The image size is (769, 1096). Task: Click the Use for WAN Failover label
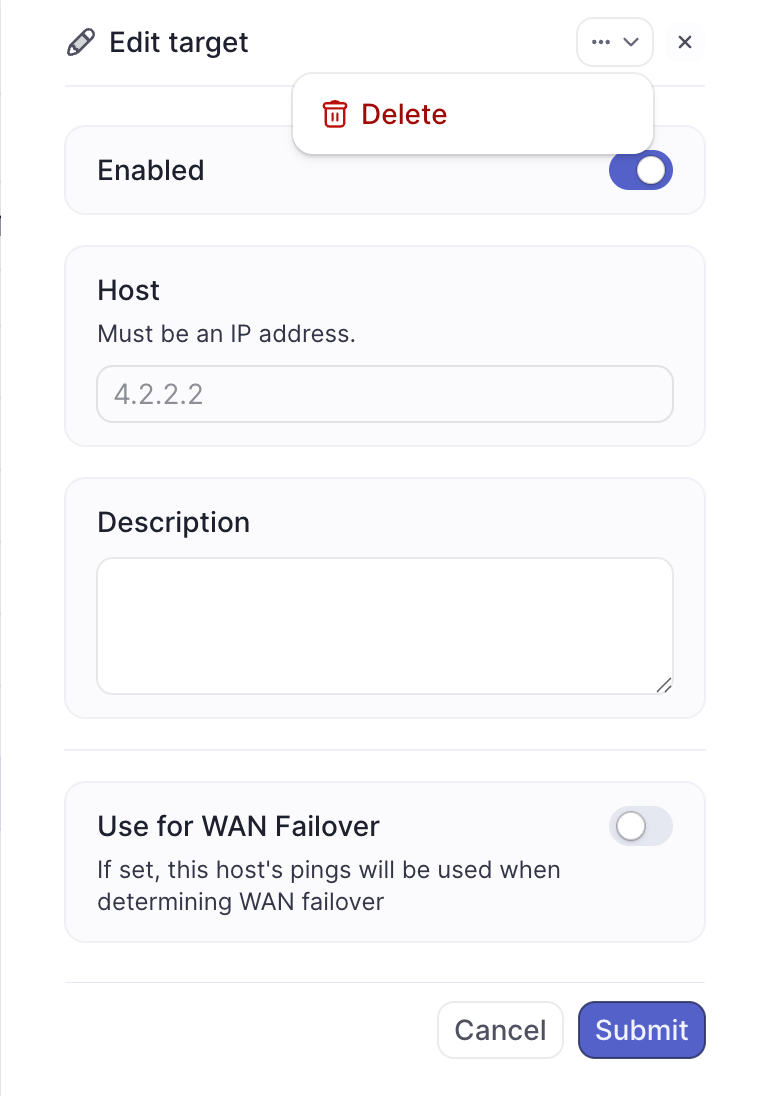(238, 826)
